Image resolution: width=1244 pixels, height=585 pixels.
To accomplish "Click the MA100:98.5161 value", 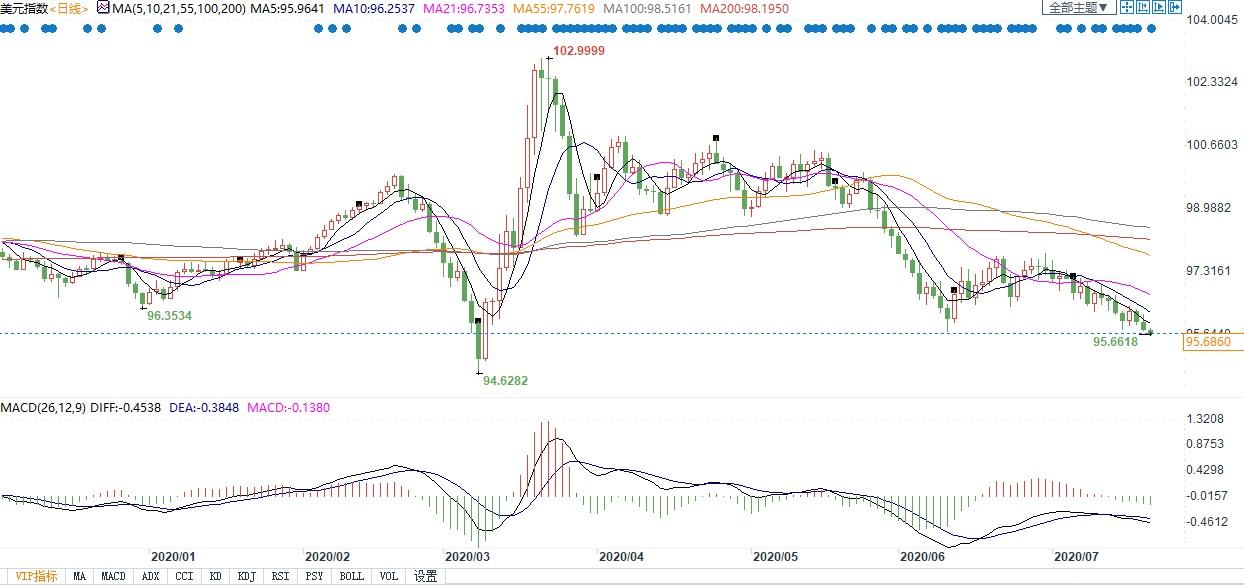I will (x=647, y=8).
